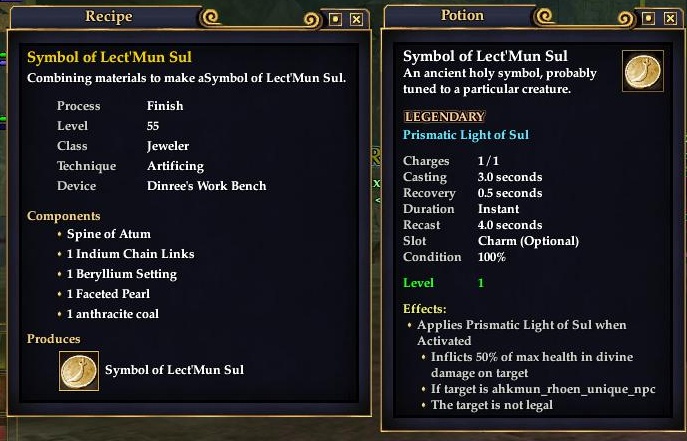Click the LEGENDARY tier badge
This screenshot has height=441, width=687.
(x=444, y=116)
